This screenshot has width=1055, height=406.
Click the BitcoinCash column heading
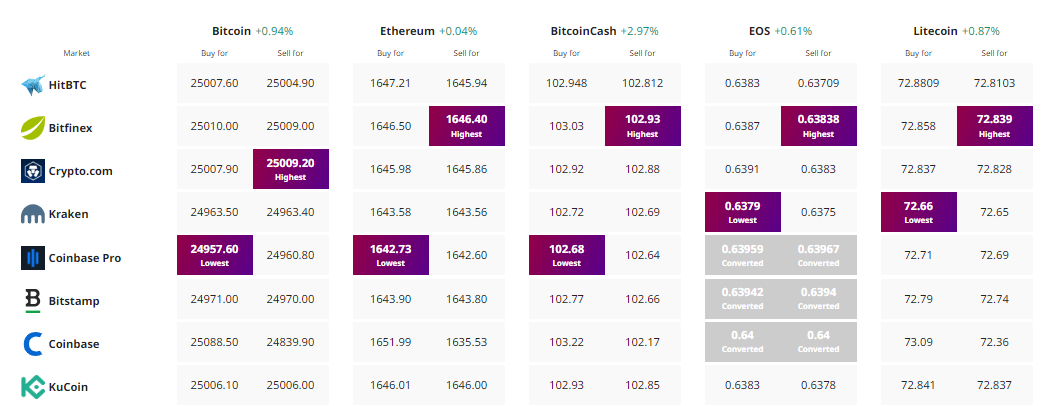point(583,31)
